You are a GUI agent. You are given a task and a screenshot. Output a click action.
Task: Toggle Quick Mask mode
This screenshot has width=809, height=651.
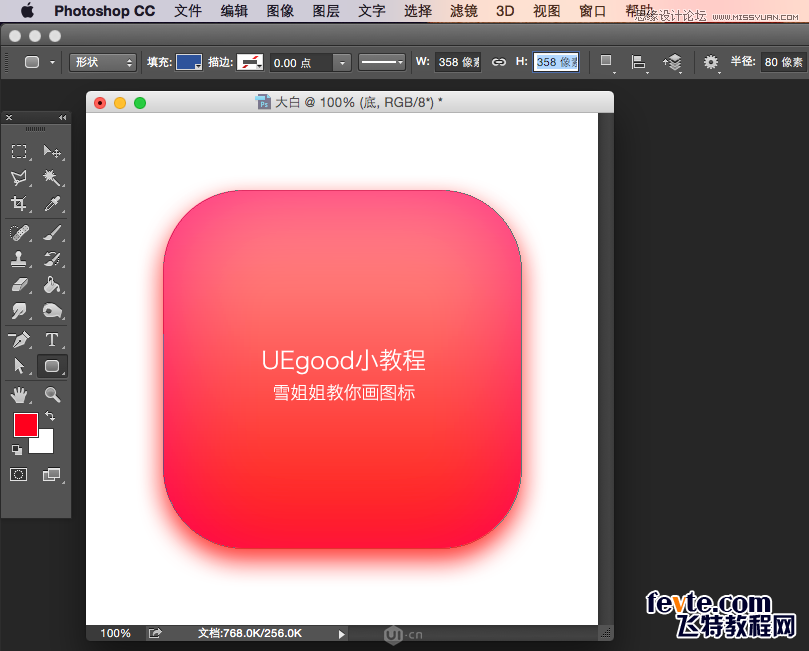coord(18,475)
